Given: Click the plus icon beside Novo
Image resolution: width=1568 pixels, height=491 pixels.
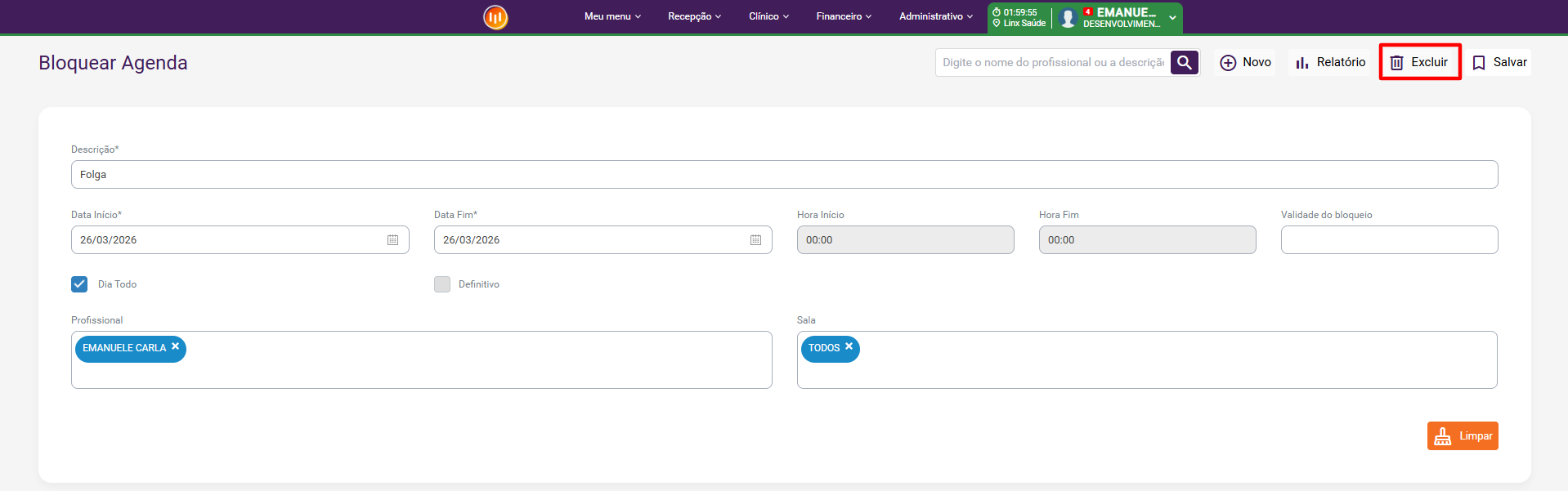Looking at the screenshot, I should click(1227, 63).
